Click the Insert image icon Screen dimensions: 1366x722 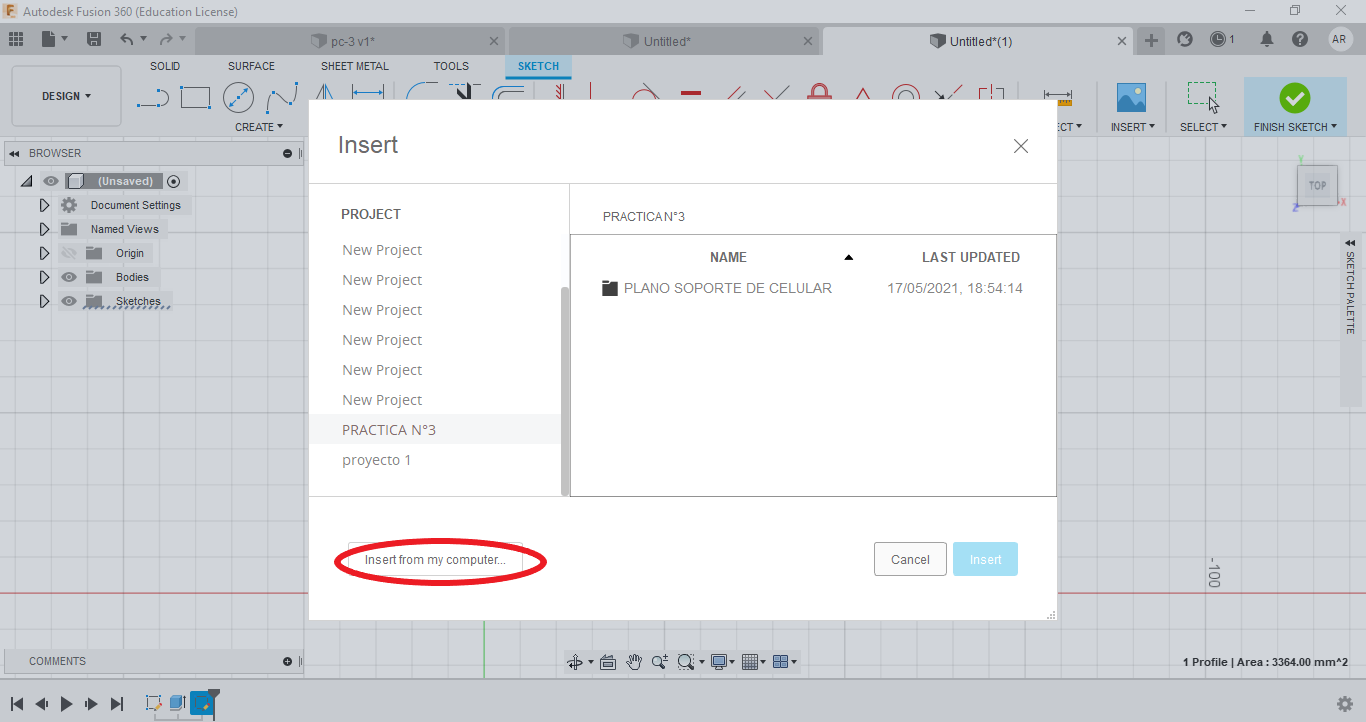[x=1131, y=97]
